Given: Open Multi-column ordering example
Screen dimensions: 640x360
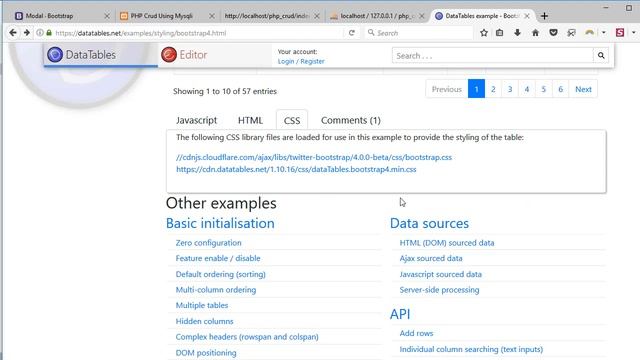Looking at the screenshot, I should 216,290.
